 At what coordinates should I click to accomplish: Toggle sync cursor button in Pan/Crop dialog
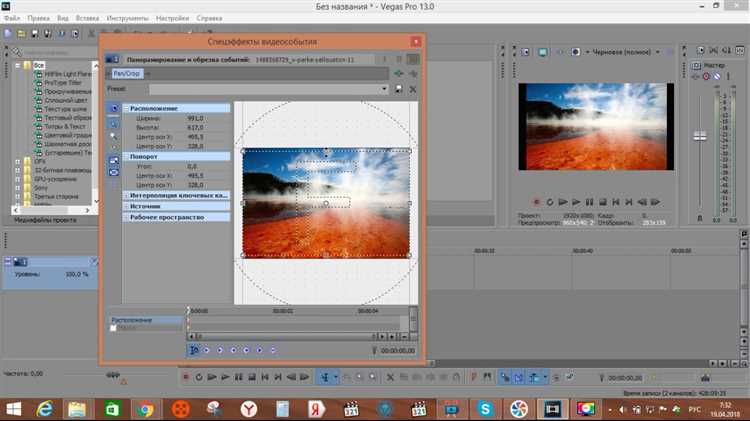tap(194, 350)
